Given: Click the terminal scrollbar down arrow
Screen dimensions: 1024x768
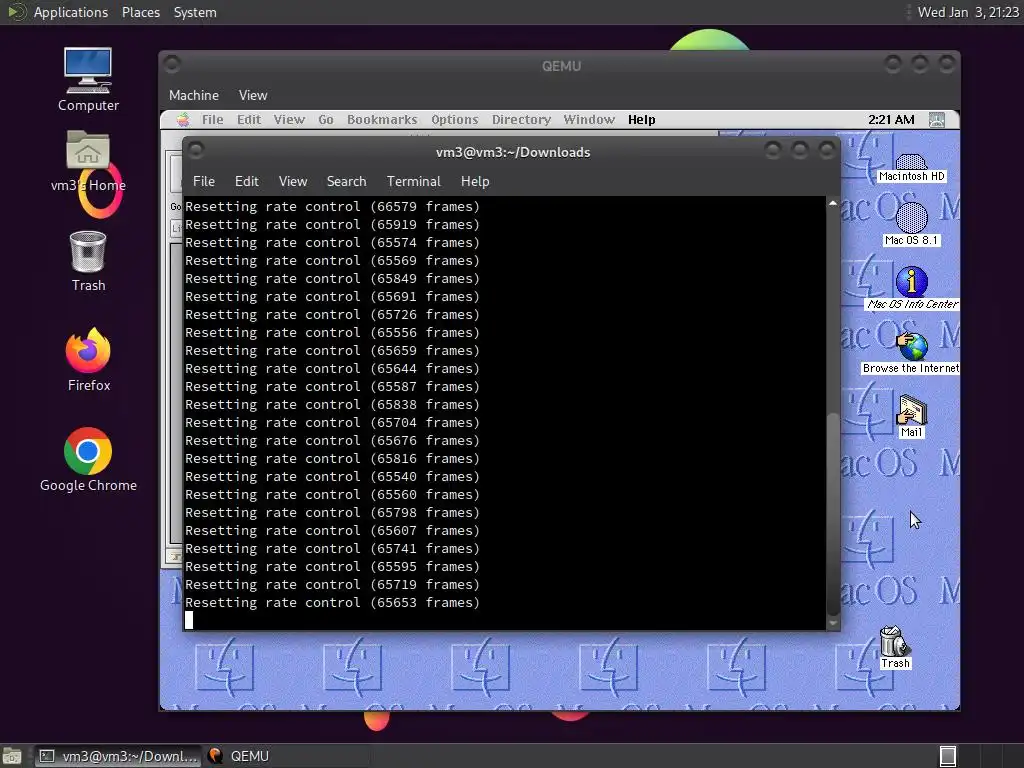Looking at the screenshot, I should (833, 623).
